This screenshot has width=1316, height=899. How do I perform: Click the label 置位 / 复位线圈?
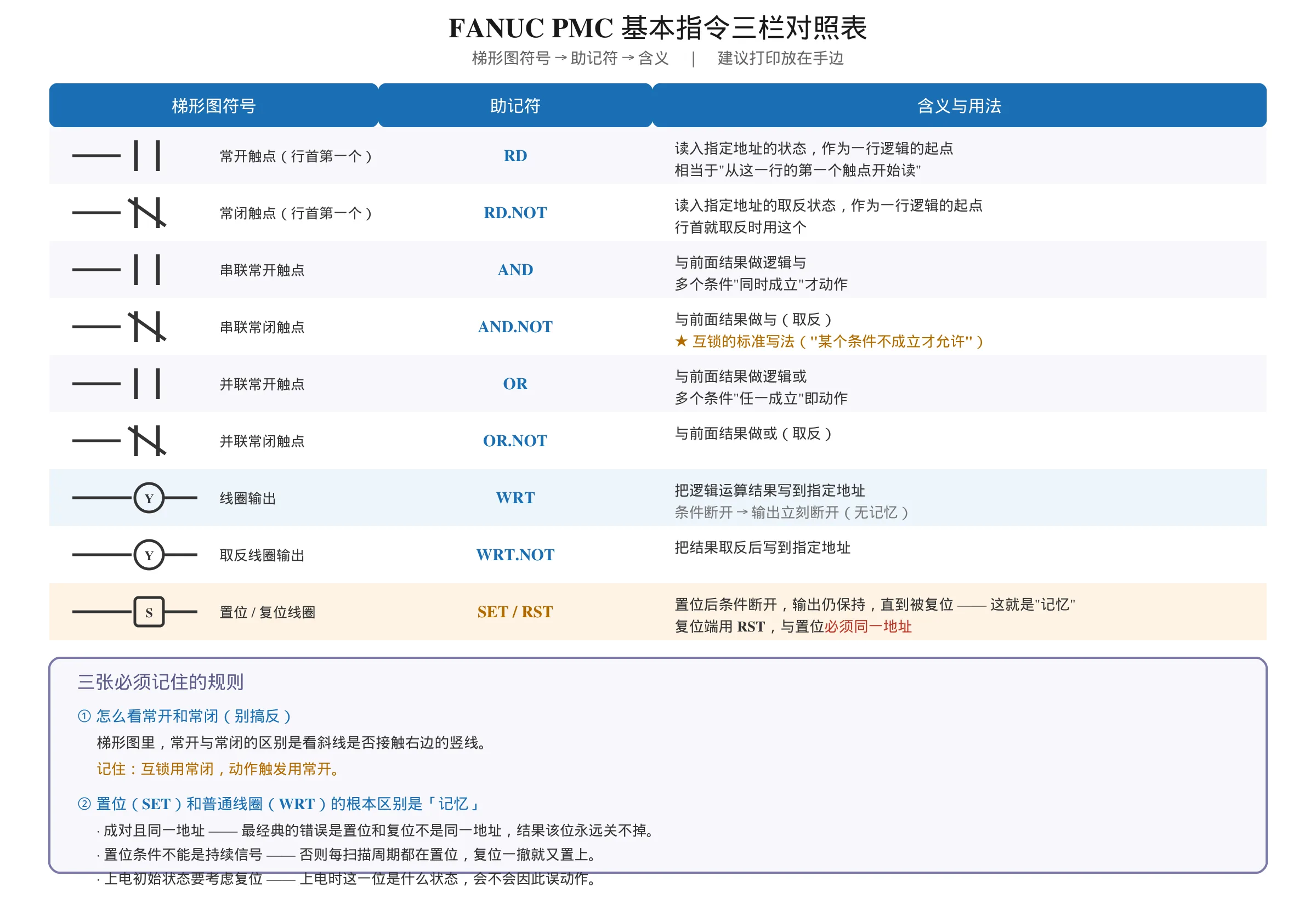pyautogui.click(x=267, y=612)
